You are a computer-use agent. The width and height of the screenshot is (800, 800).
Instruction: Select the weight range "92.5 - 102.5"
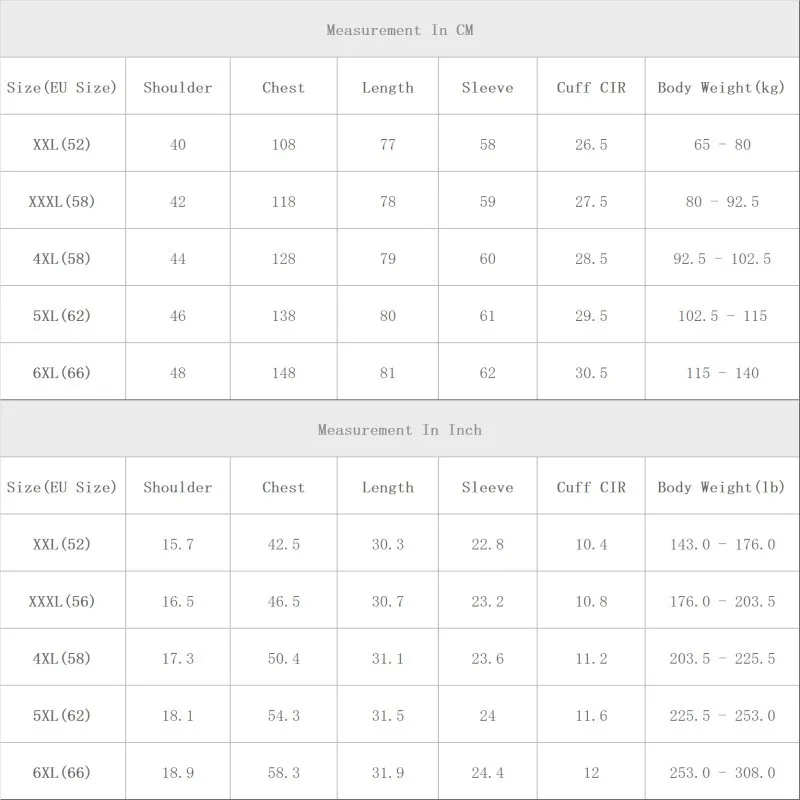point(722,259)
